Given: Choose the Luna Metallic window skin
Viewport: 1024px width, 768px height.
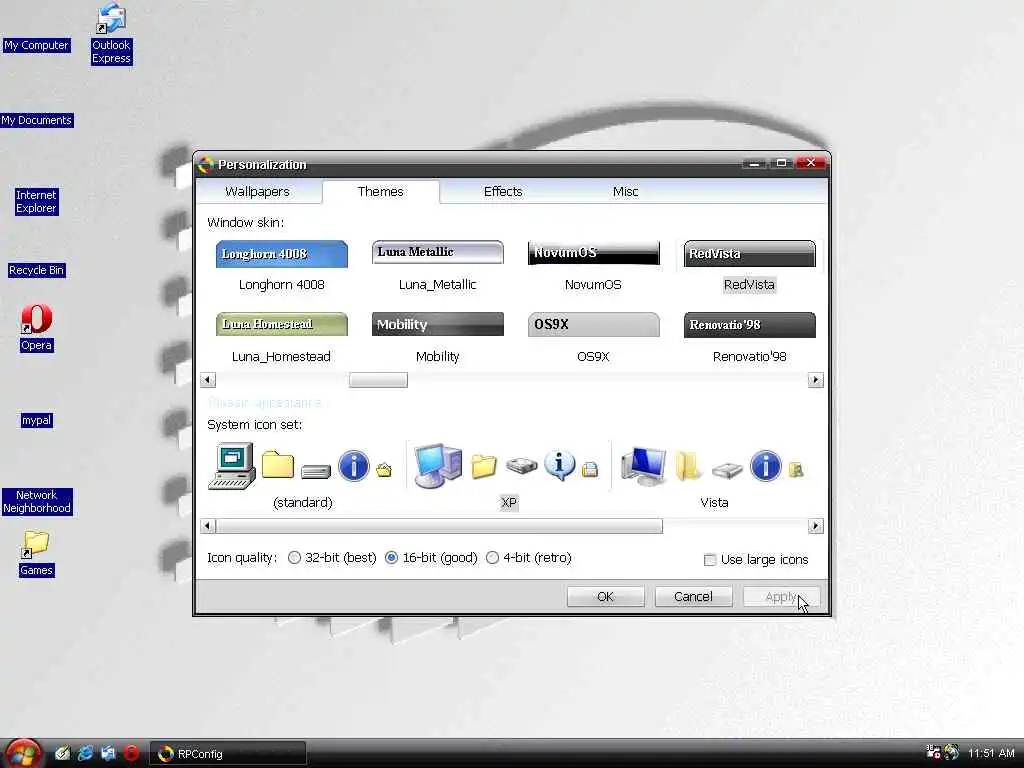Looking at the screenshot, I should 438,252.
